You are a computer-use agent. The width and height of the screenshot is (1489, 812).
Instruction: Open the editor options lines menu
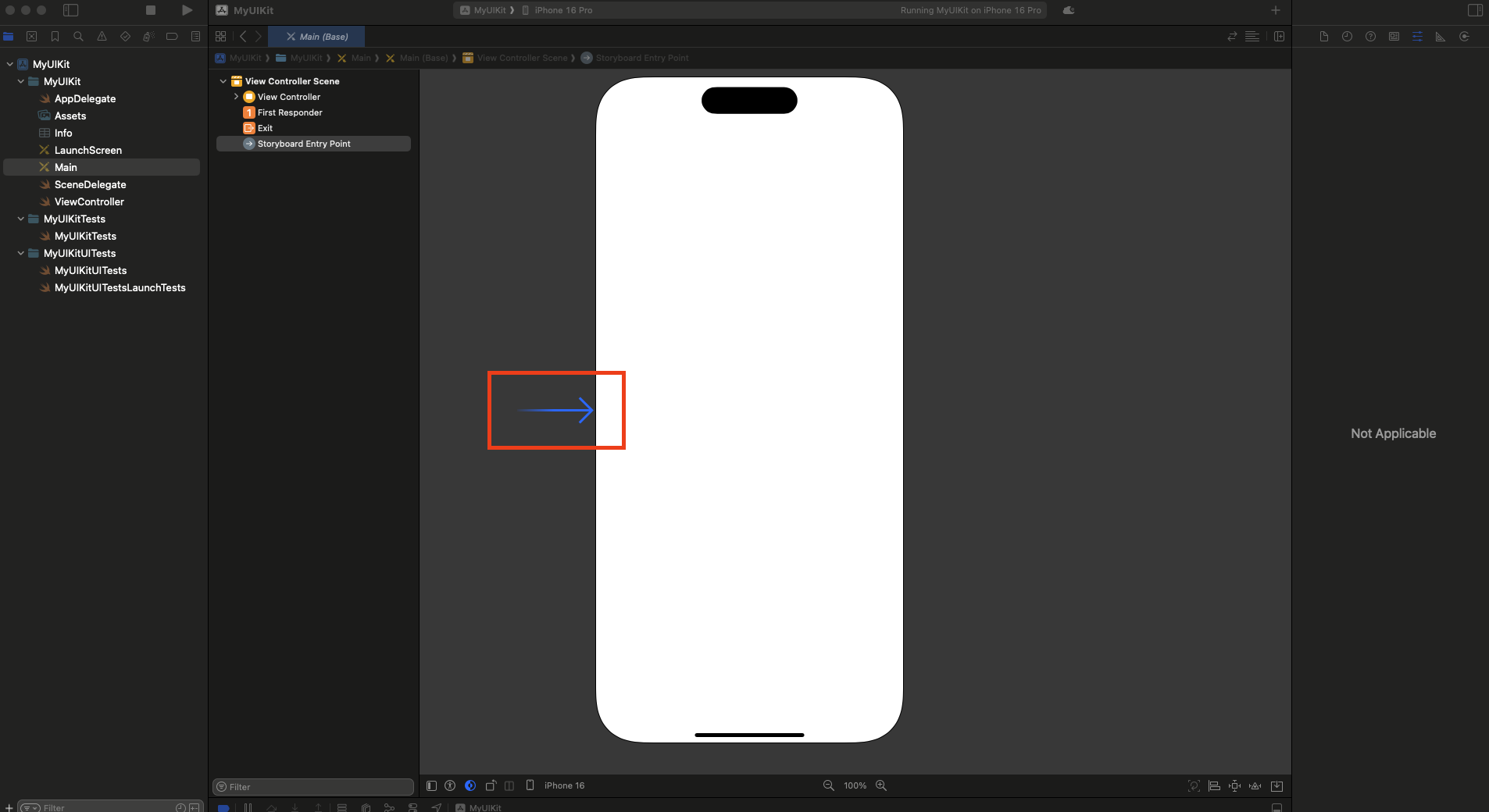[x=1252, y=37]
